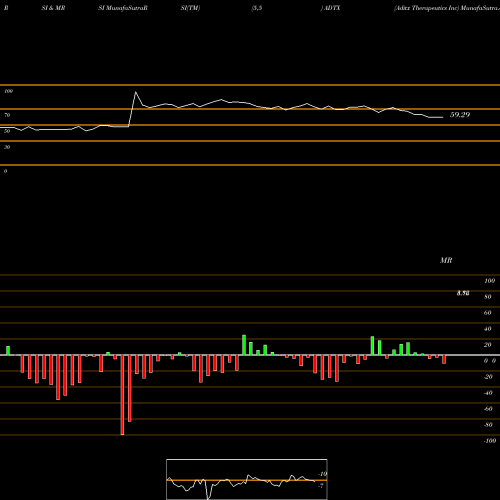Viewport: 500px width, 500px height.
Task: Click the RSI axis label 0 on left
Action: click(x=5, y=171)
